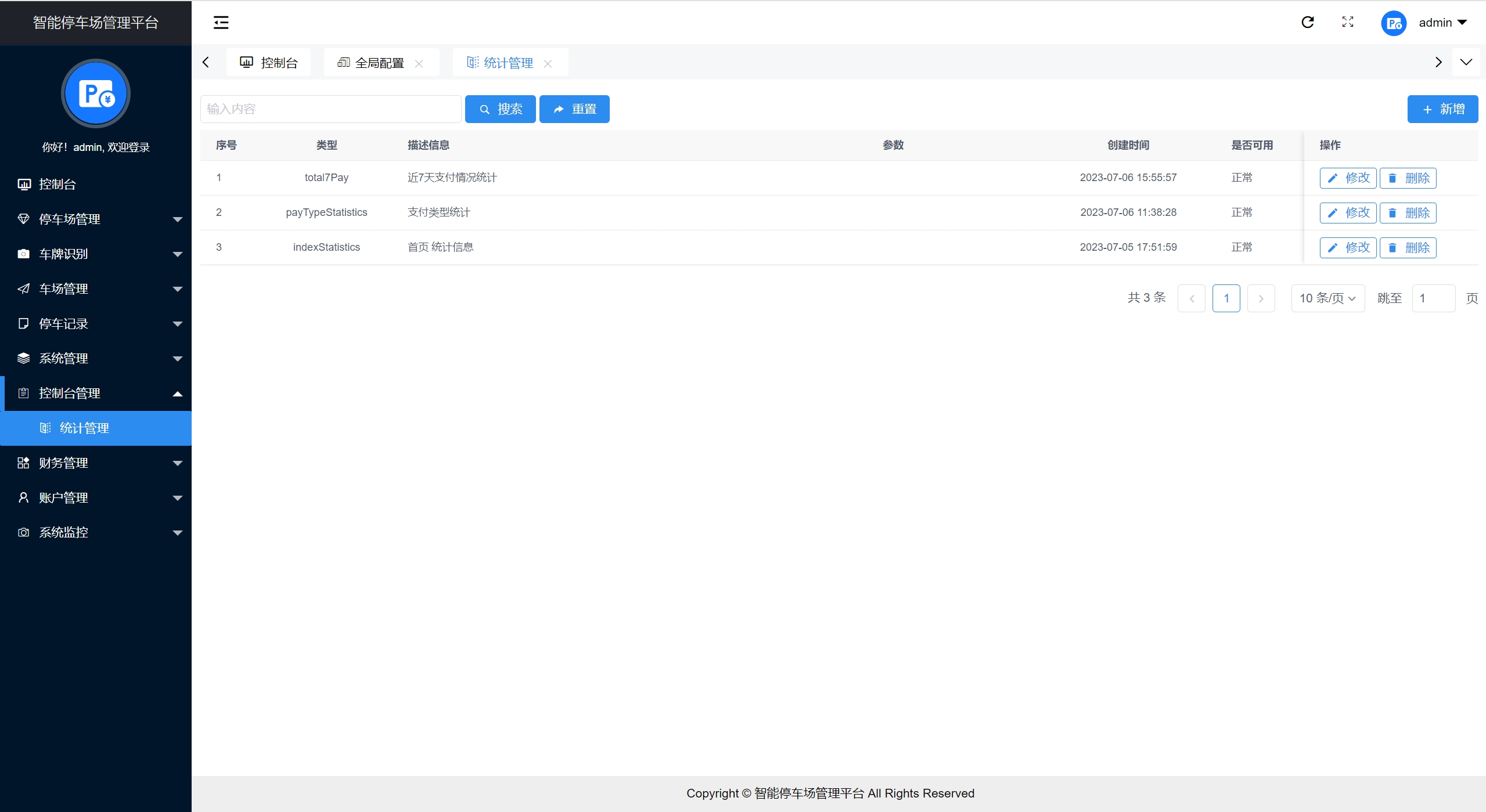Expand the 停车场管理 sidebar menu
Image resolution: width=1486 pixels, height=812 pixels.
click(x=96, y=219)
